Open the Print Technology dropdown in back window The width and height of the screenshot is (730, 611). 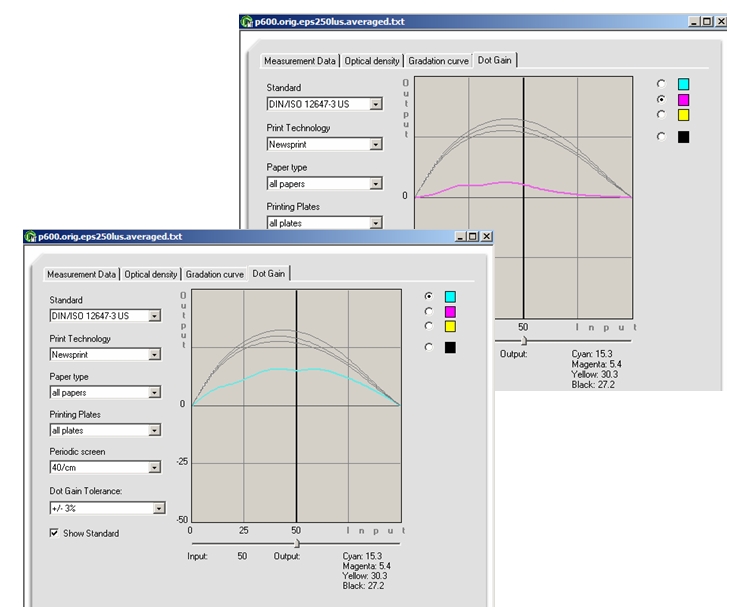pyautogui.click(x=325, y=144)
